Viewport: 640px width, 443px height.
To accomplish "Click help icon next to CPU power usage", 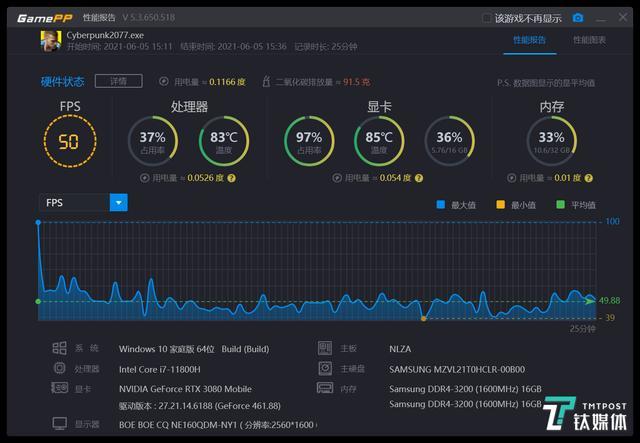I will (x=232, y=178).
